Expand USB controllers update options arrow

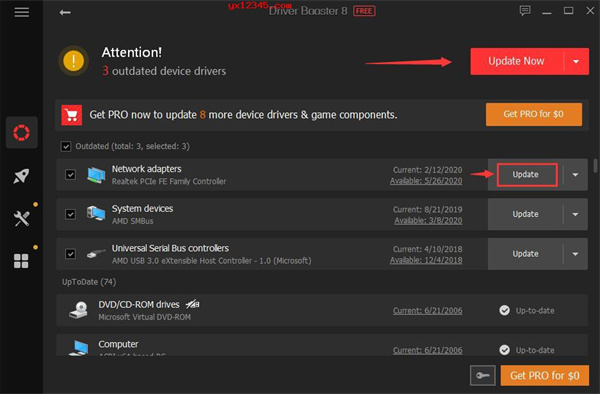coord(576,254)
